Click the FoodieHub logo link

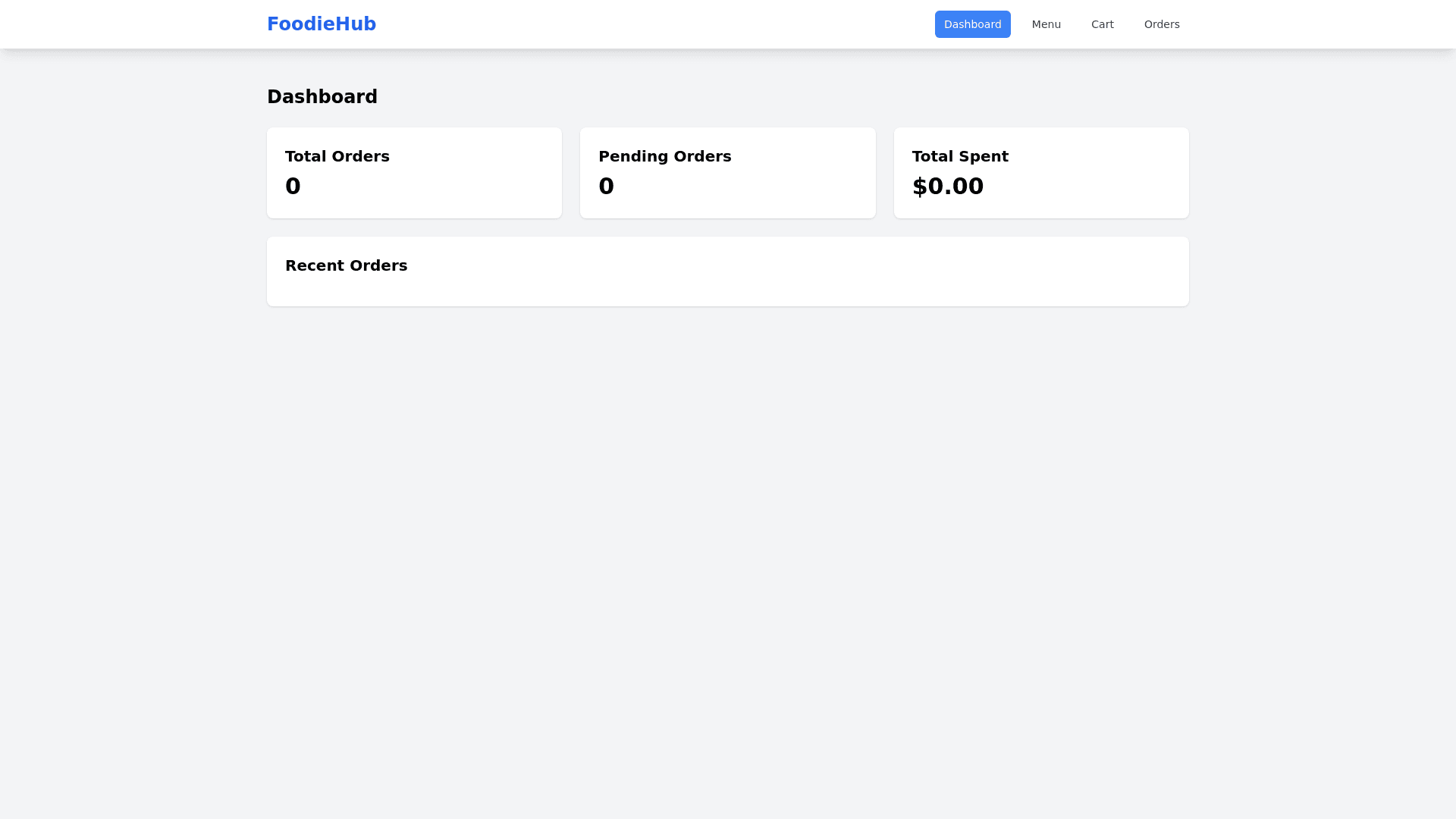[322, 24]
